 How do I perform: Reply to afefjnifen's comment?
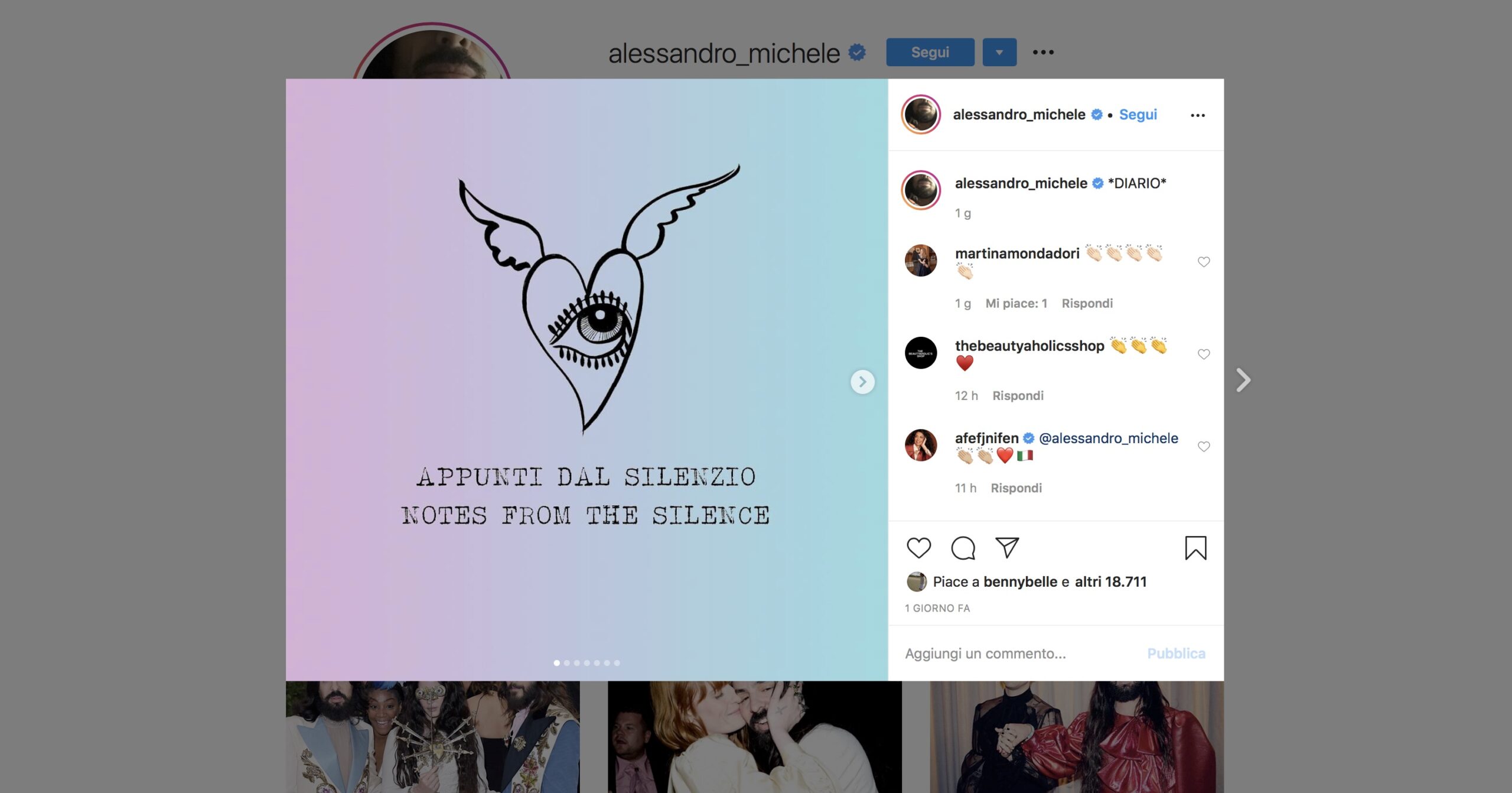point(1016,487)
